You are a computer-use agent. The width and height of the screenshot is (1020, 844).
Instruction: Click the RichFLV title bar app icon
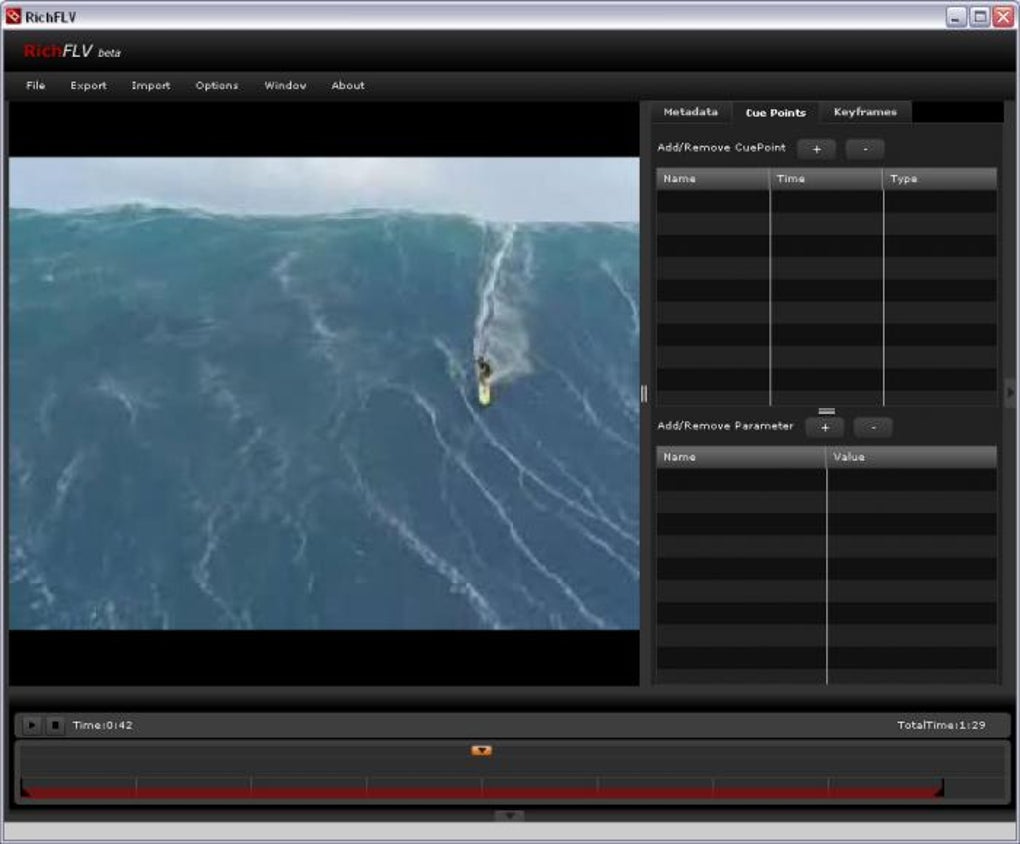13,16
